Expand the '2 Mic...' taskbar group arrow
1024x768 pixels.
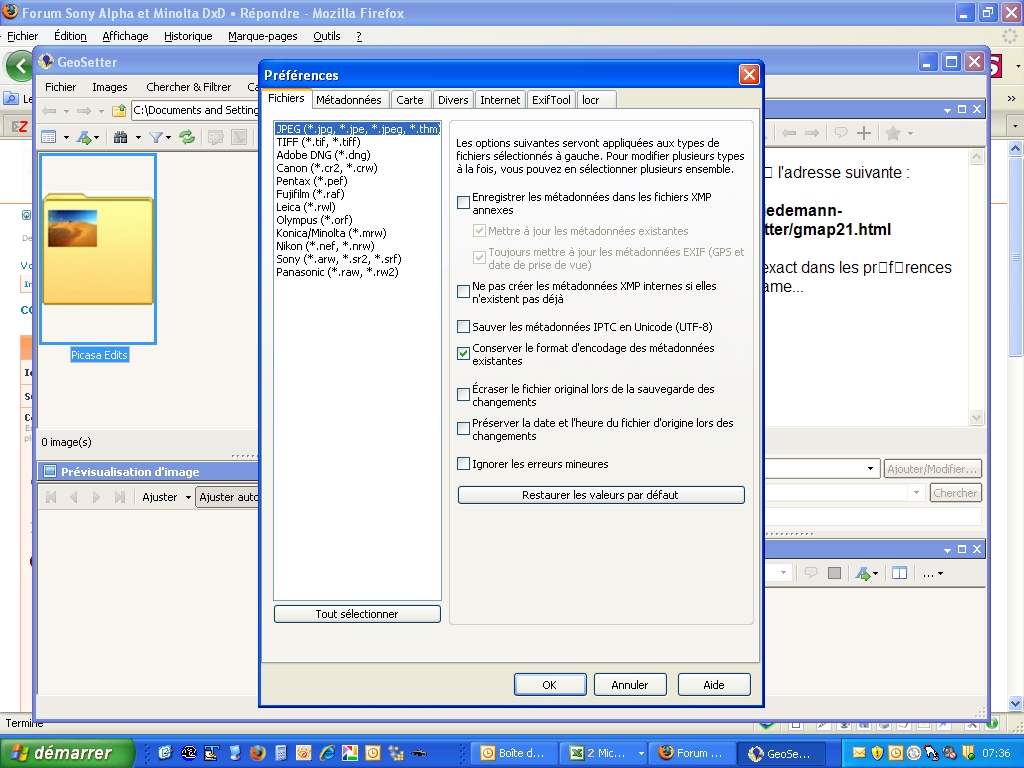click(x=641, y=754)
